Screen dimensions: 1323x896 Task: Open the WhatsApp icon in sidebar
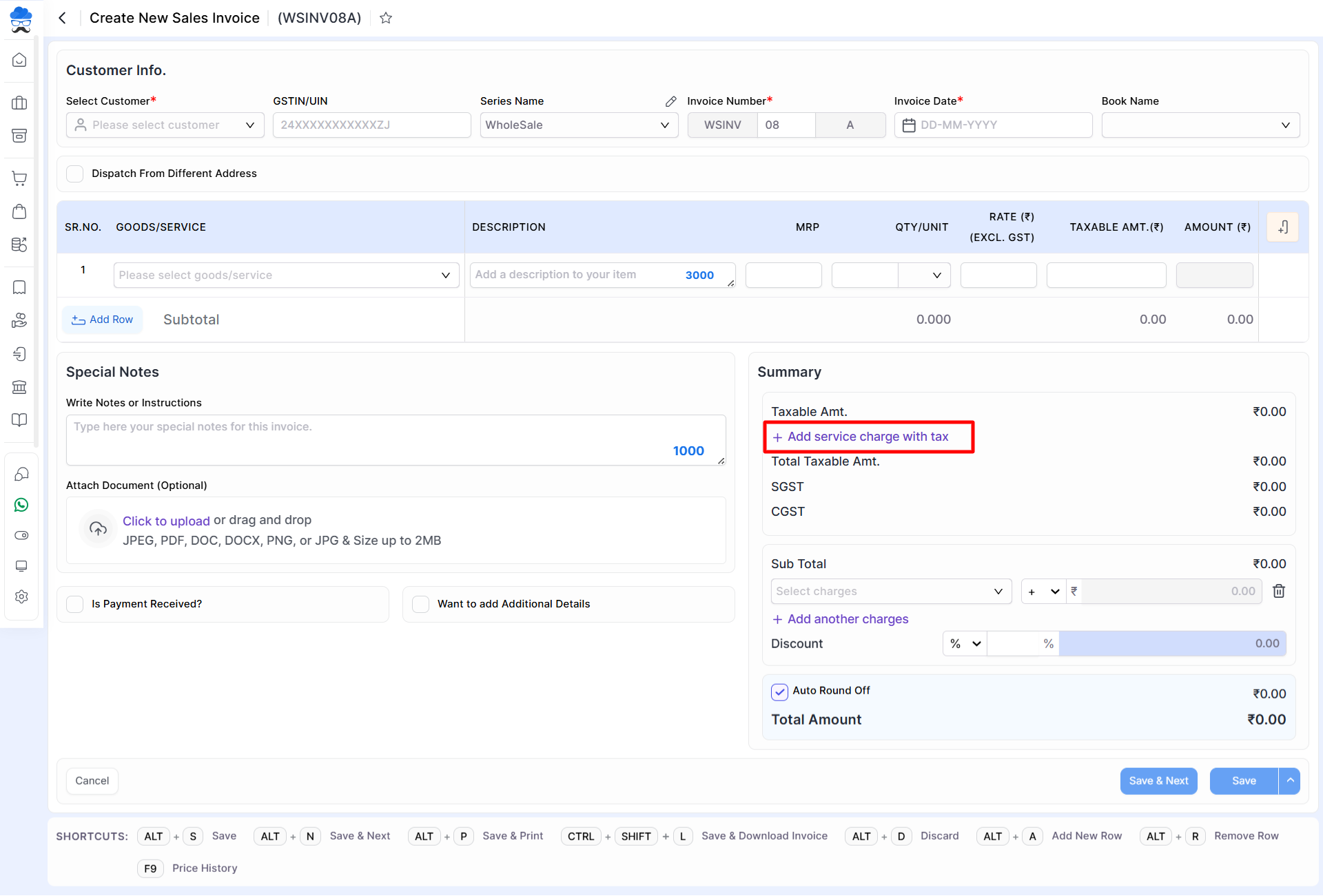click(21, 505)
